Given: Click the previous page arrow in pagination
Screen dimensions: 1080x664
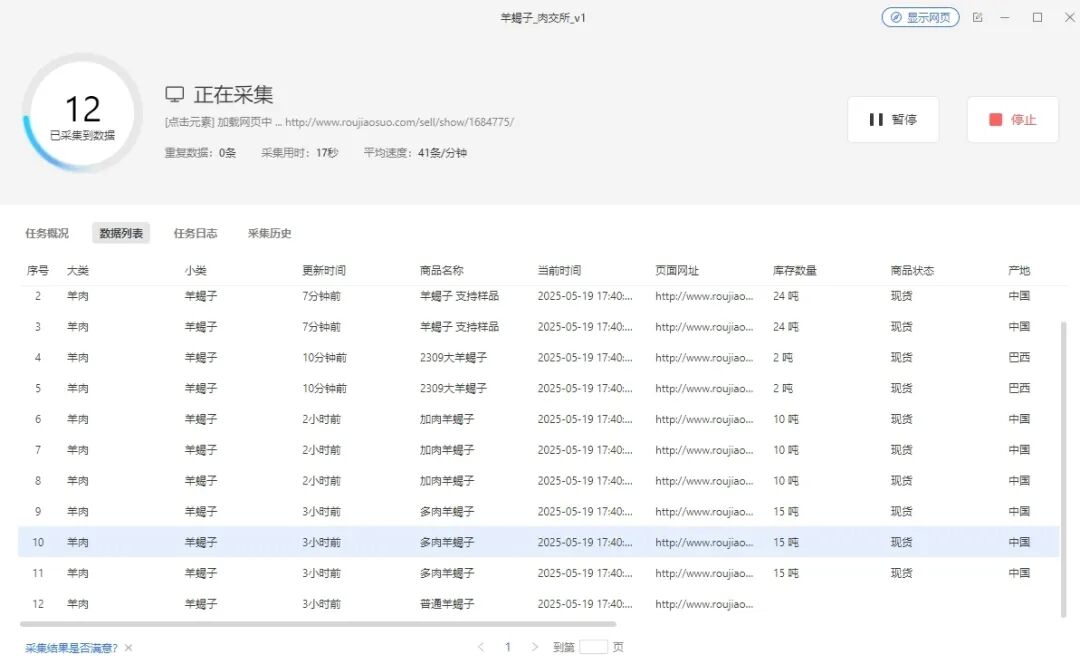Looking at the screenshot, I should 481,647.
